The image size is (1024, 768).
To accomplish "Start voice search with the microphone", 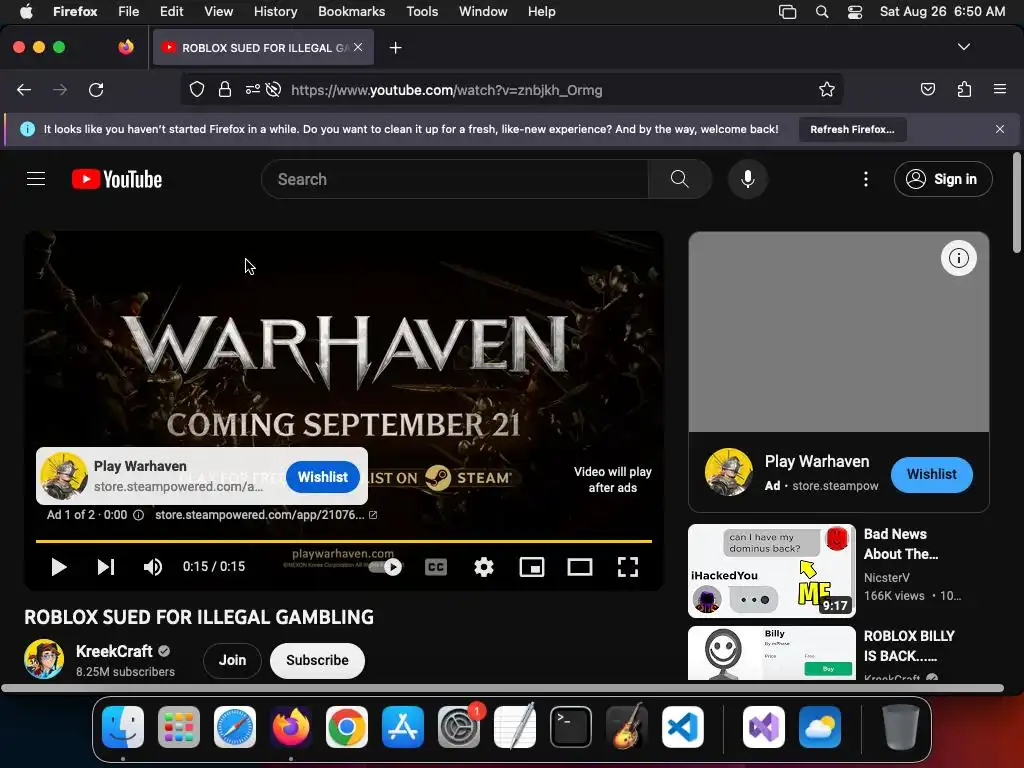I will (748, 179).
